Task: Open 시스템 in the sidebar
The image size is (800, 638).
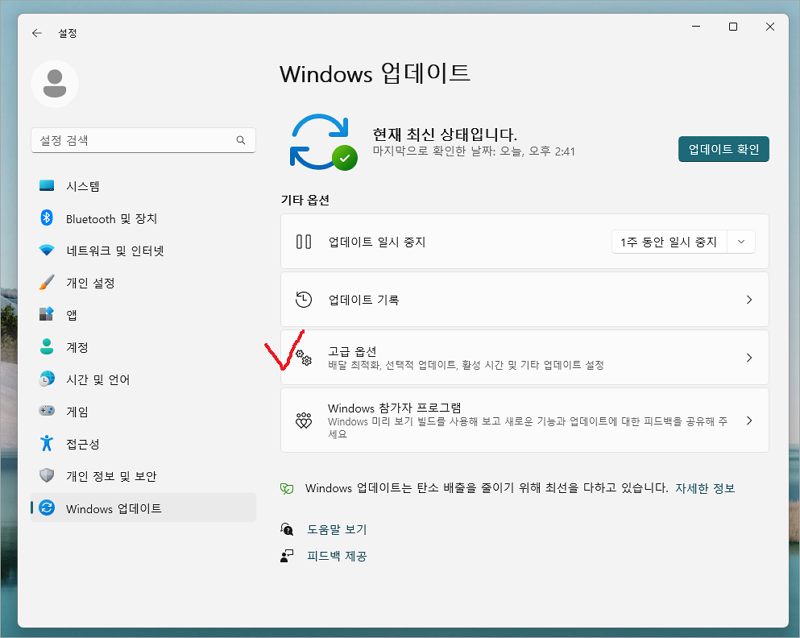Action: (82, 187)
